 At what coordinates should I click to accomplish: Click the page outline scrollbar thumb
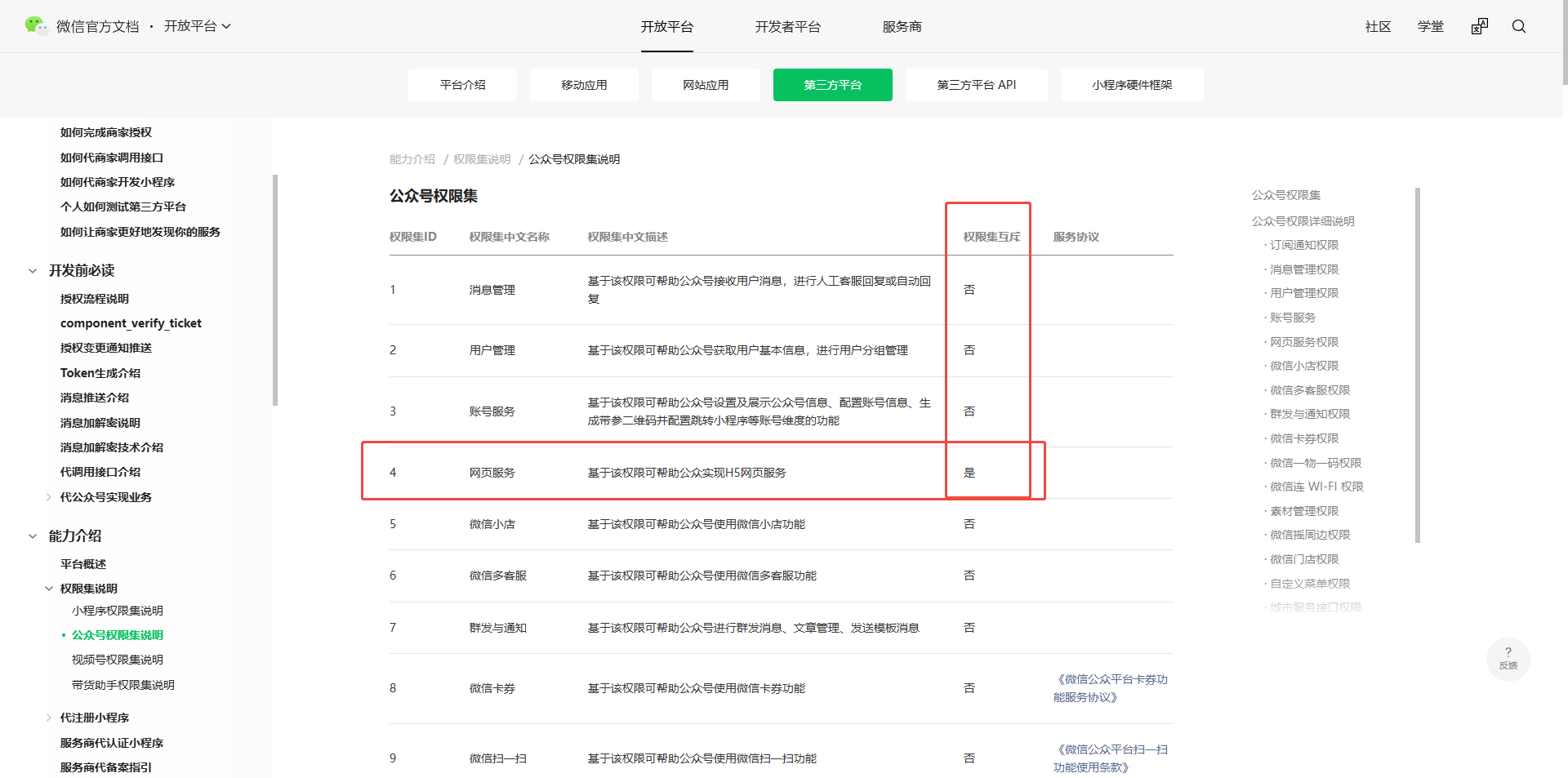[1418, 365]
